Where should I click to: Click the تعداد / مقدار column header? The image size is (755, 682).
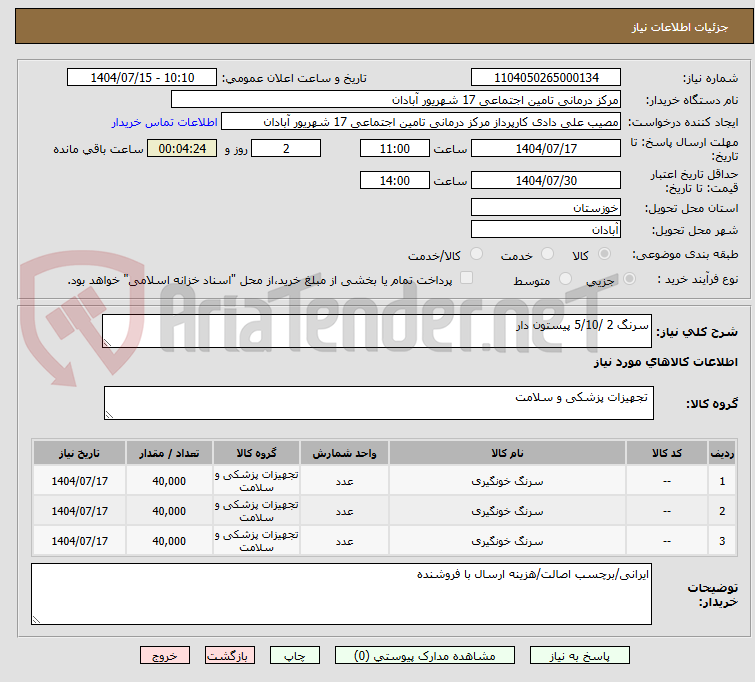tap(169, 453)
